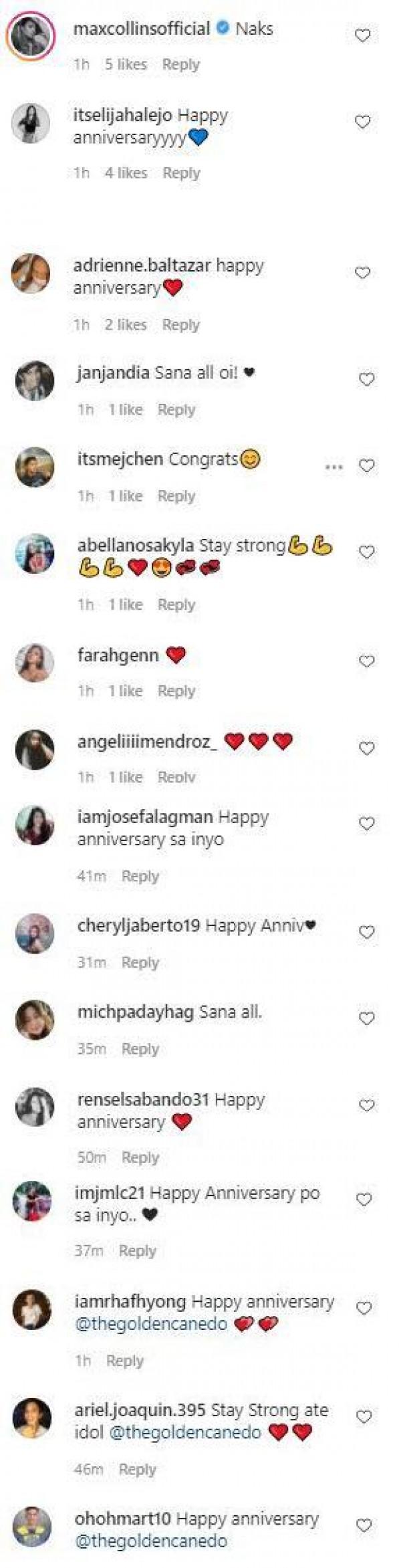Screen dimensions: 401x1568
Task: Open @thegoldencanedo mention in iamrhafhyong's comment
Action: click(151, 1323)
